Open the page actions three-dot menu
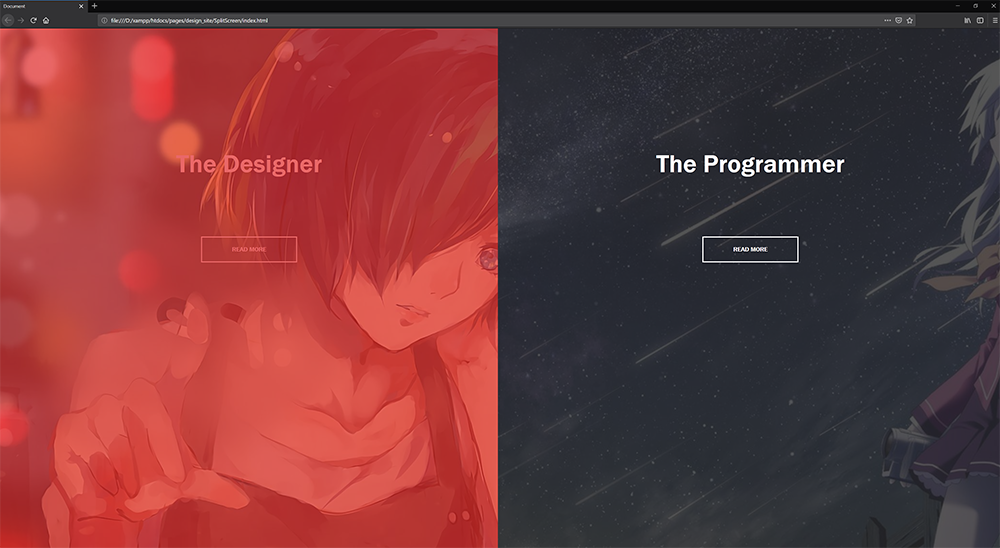Viewport: 1000px width, 548px height. point(887,20)
